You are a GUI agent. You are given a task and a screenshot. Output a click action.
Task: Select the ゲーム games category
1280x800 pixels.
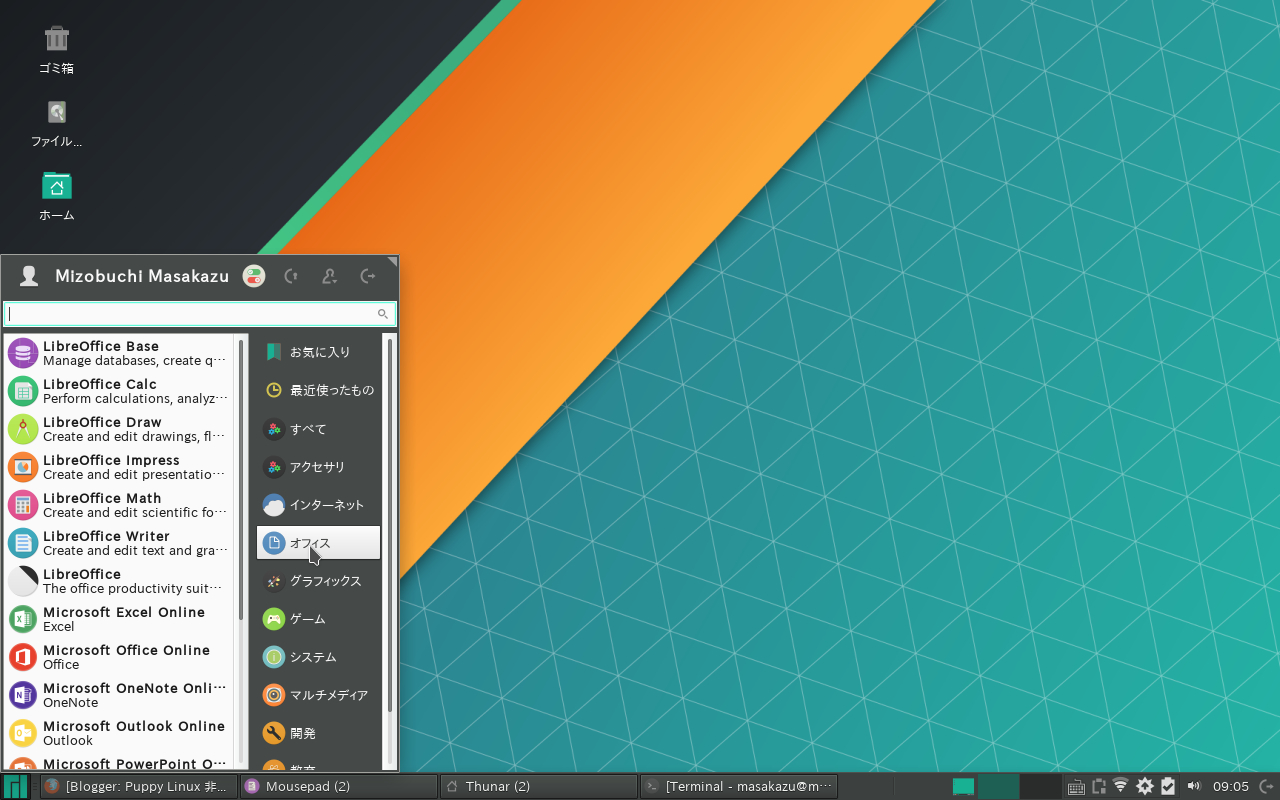click(318, 619)
